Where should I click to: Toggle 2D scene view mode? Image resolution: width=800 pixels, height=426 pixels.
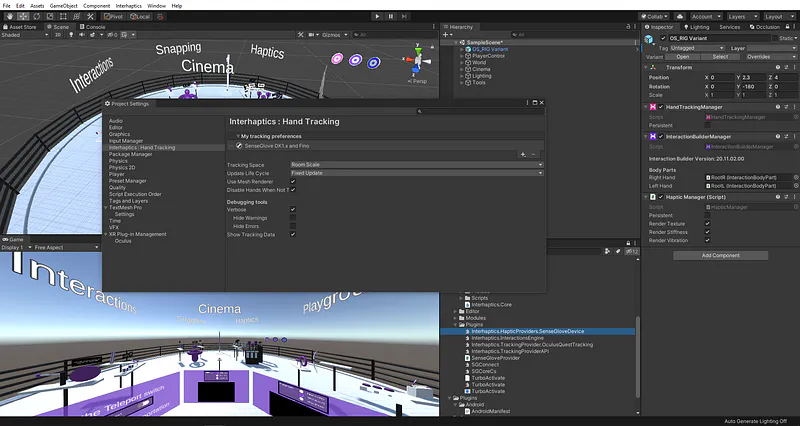(58, 35)
